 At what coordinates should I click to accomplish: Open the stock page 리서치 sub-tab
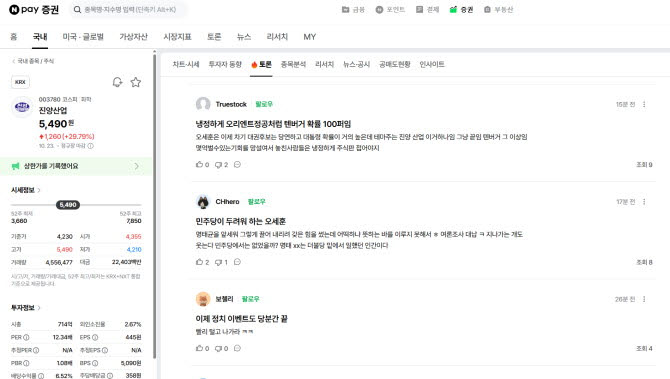pos(324,65)
